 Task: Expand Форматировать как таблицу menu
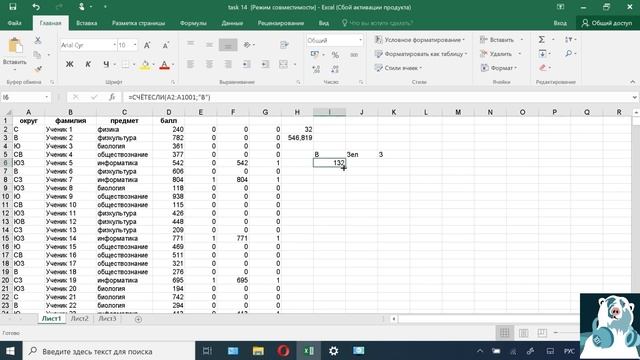[420, 53]
